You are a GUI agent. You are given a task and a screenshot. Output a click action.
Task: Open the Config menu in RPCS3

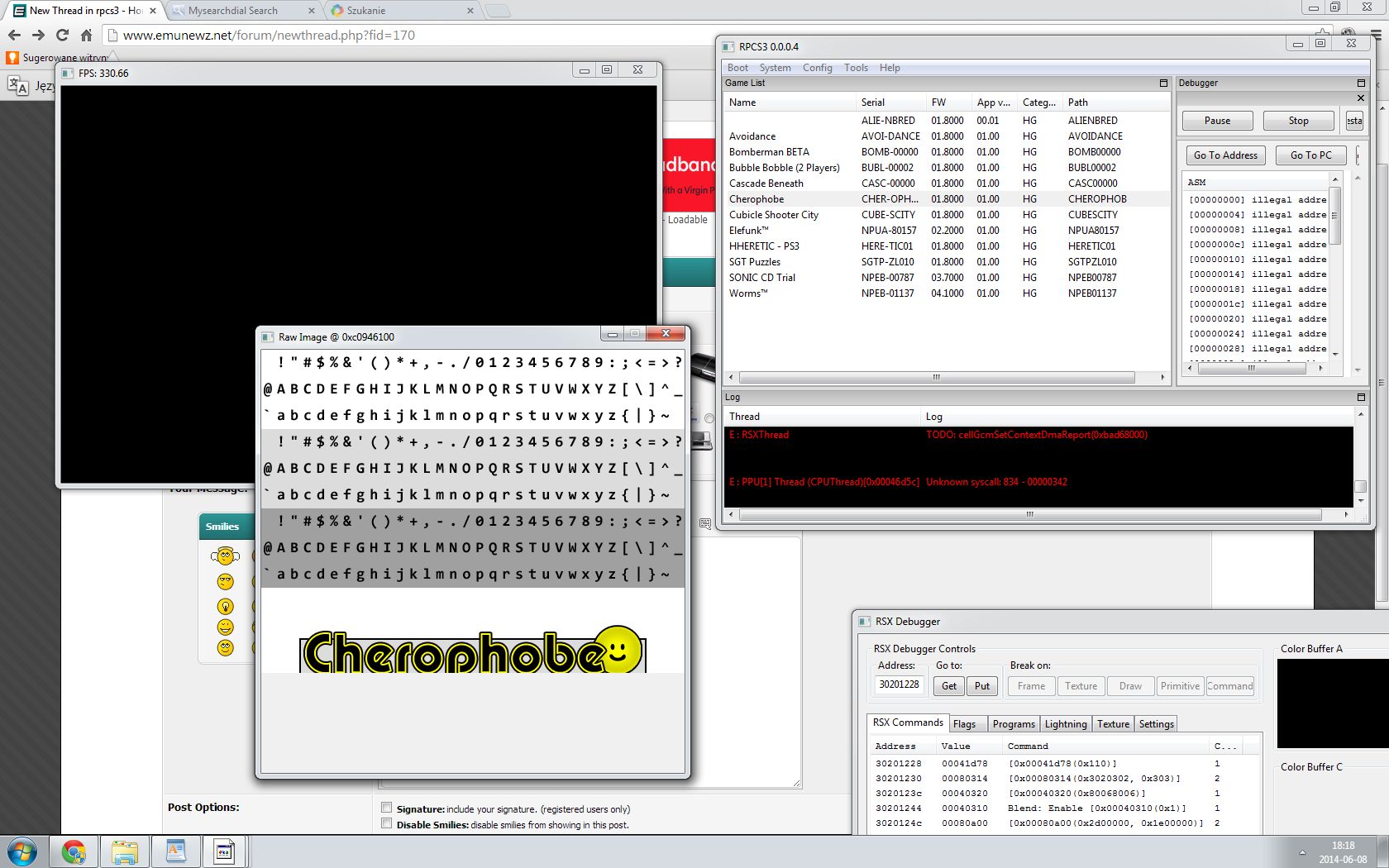[817, 68]
